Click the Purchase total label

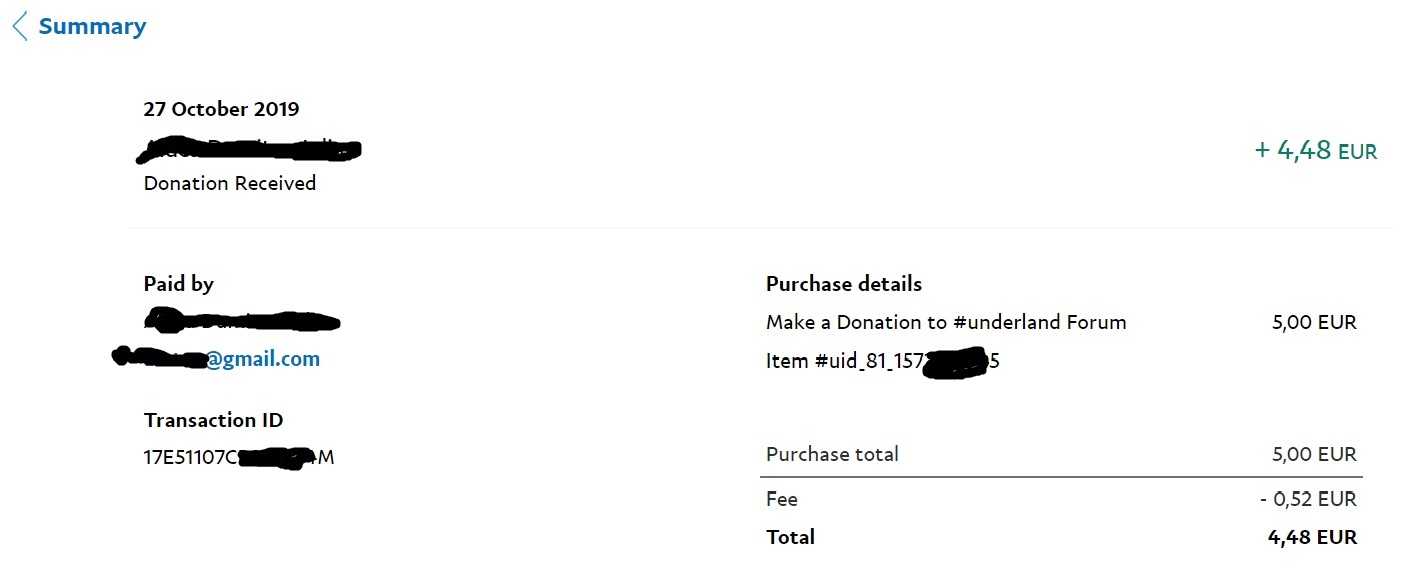point(832,454)
